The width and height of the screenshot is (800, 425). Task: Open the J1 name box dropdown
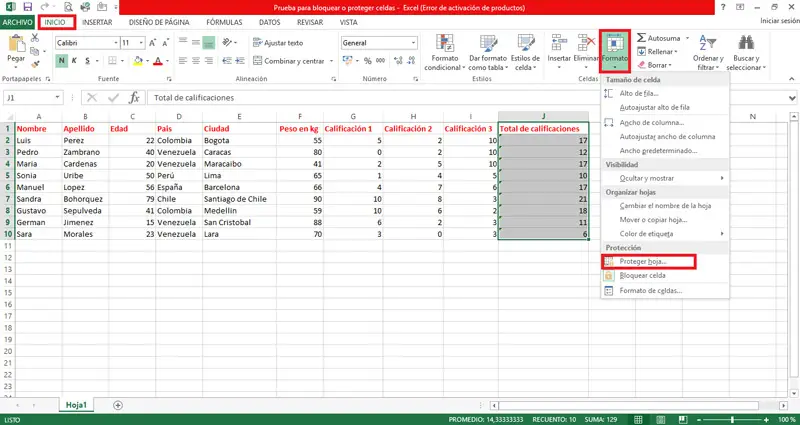coord(58,97)
